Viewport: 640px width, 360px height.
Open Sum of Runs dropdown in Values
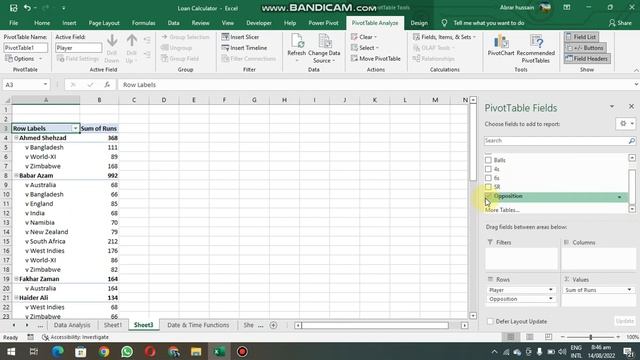[x=629, y=290]
